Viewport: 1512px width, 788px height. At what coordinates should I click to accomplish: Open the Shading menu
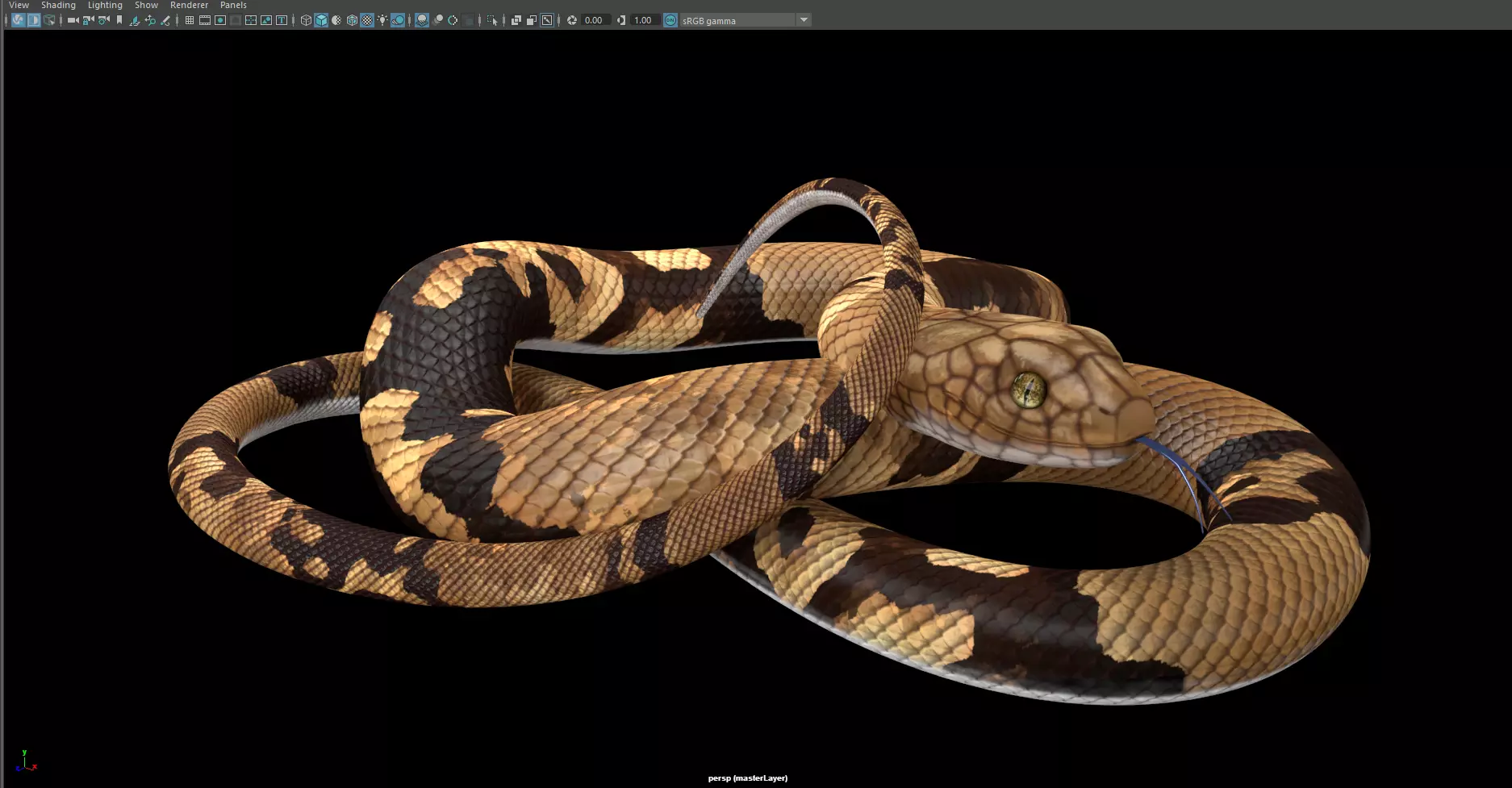58,5
